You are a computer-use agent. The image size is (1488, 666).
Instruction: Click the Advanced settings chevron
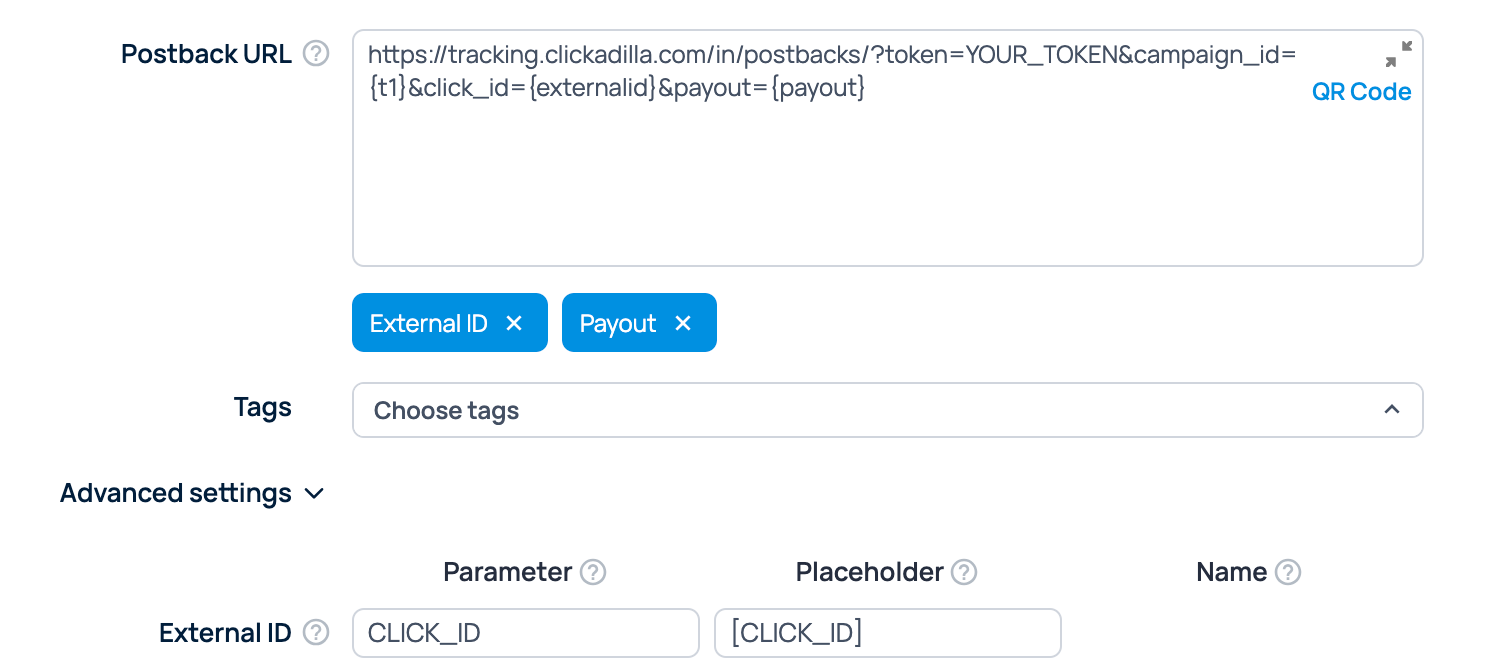coord(314,492)
